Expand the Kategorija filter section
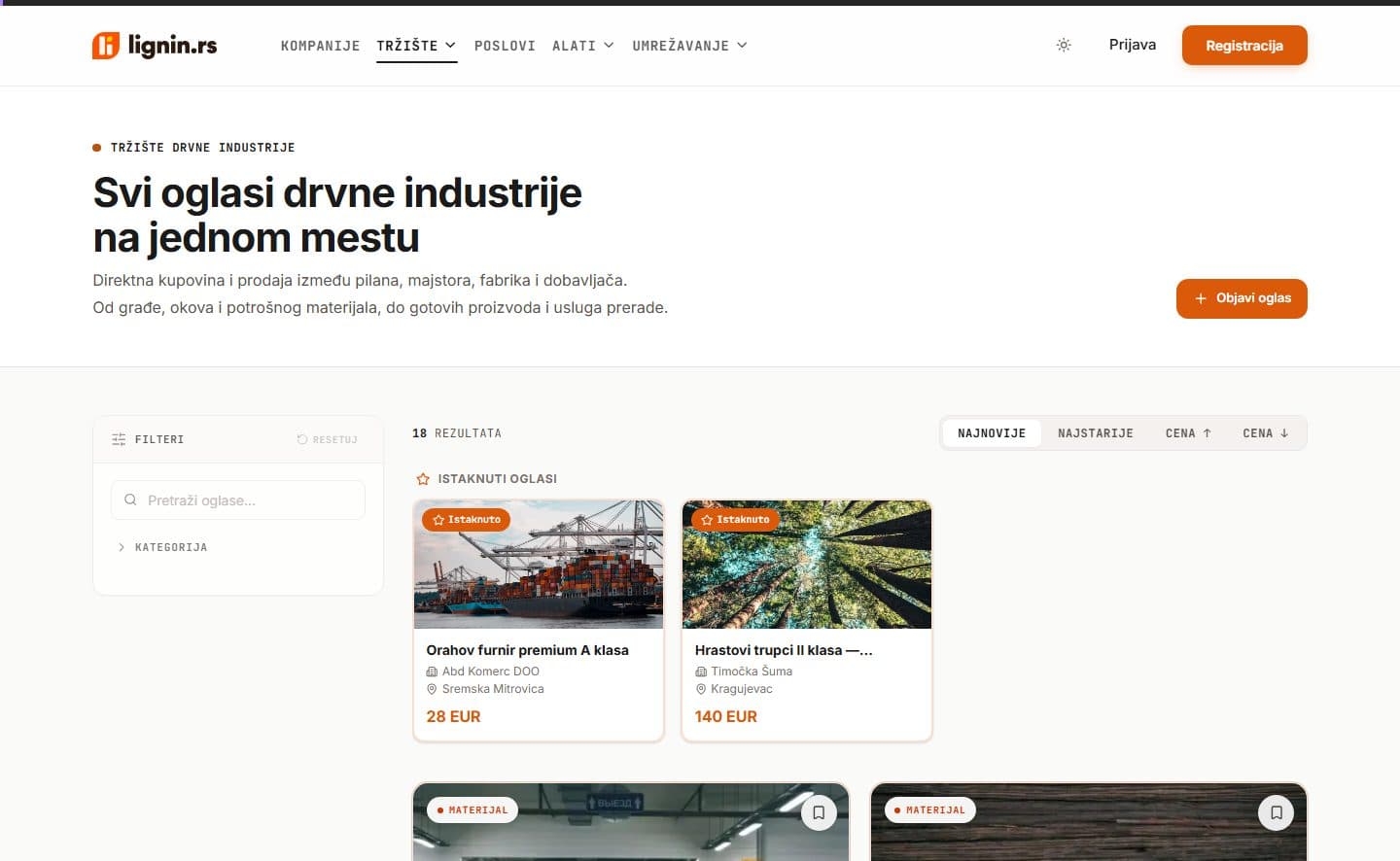The image size is (1400, 861). [x=161, y=547]
